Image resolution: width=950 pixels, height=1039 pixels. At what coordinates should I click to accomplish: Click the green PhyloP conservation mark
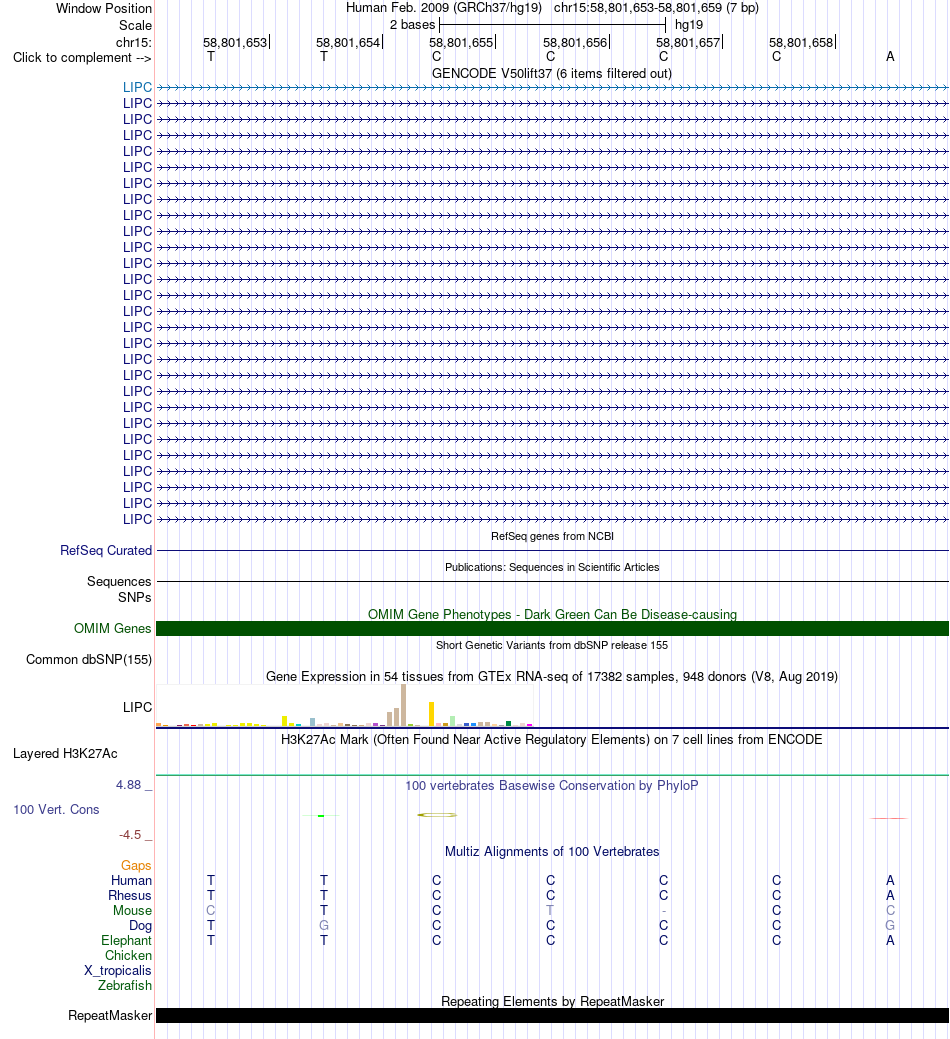(x=321, y=816)
